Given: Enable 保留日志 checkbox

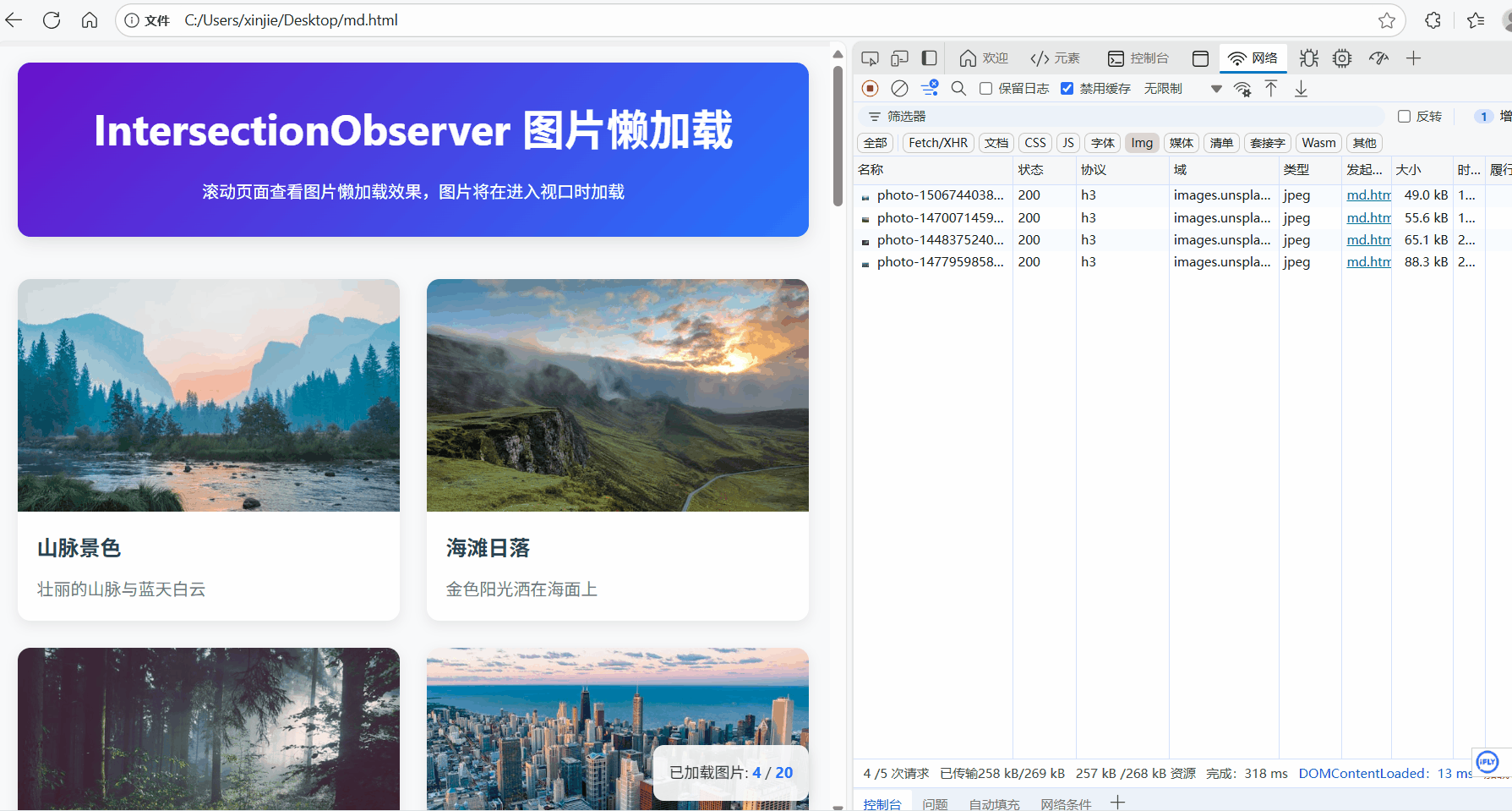Looking at the screenshot, I should [x=985, y=88].
